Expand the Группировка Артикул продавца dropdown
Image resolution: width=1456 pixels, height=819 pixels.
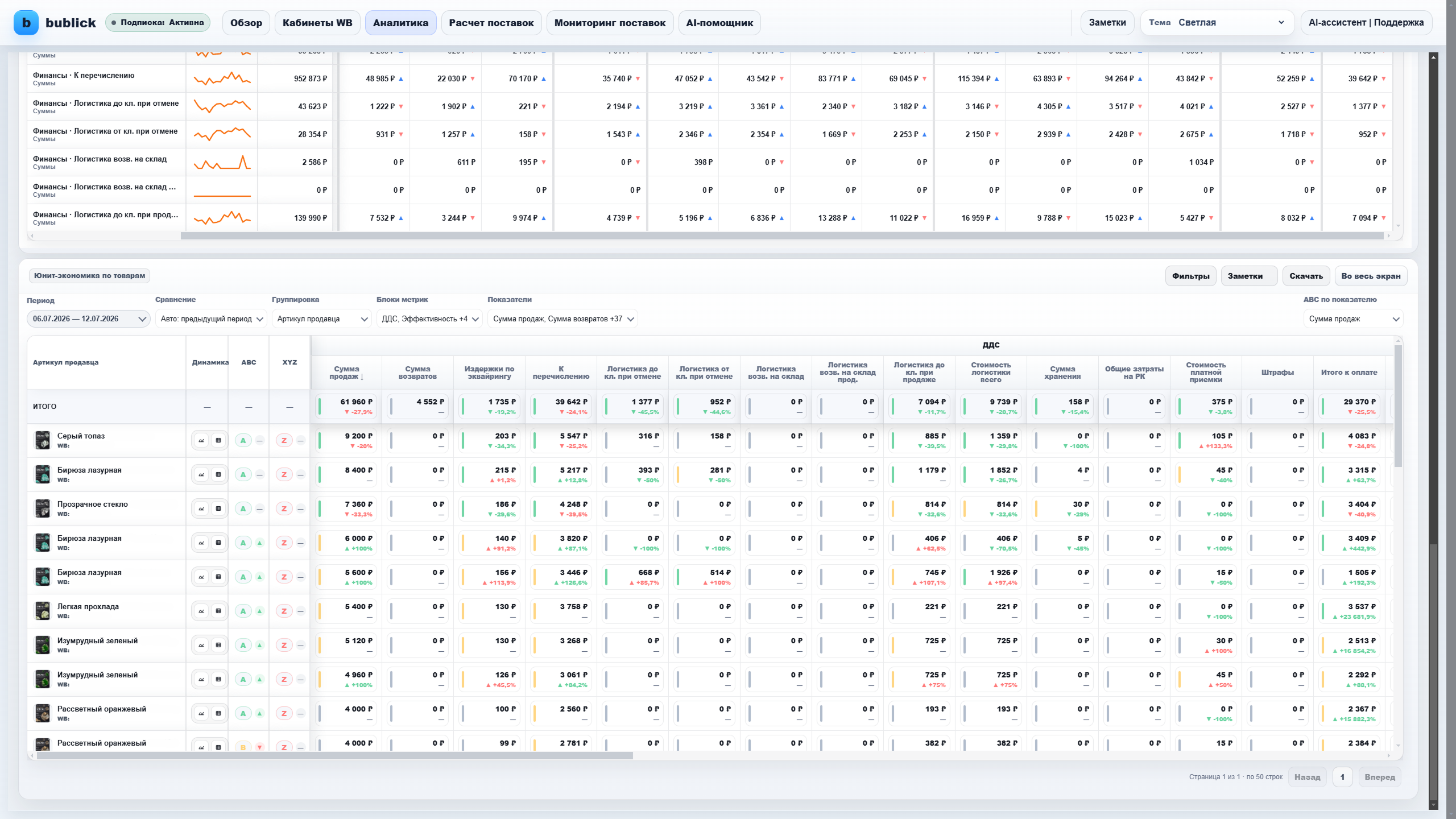coord(321,319)
